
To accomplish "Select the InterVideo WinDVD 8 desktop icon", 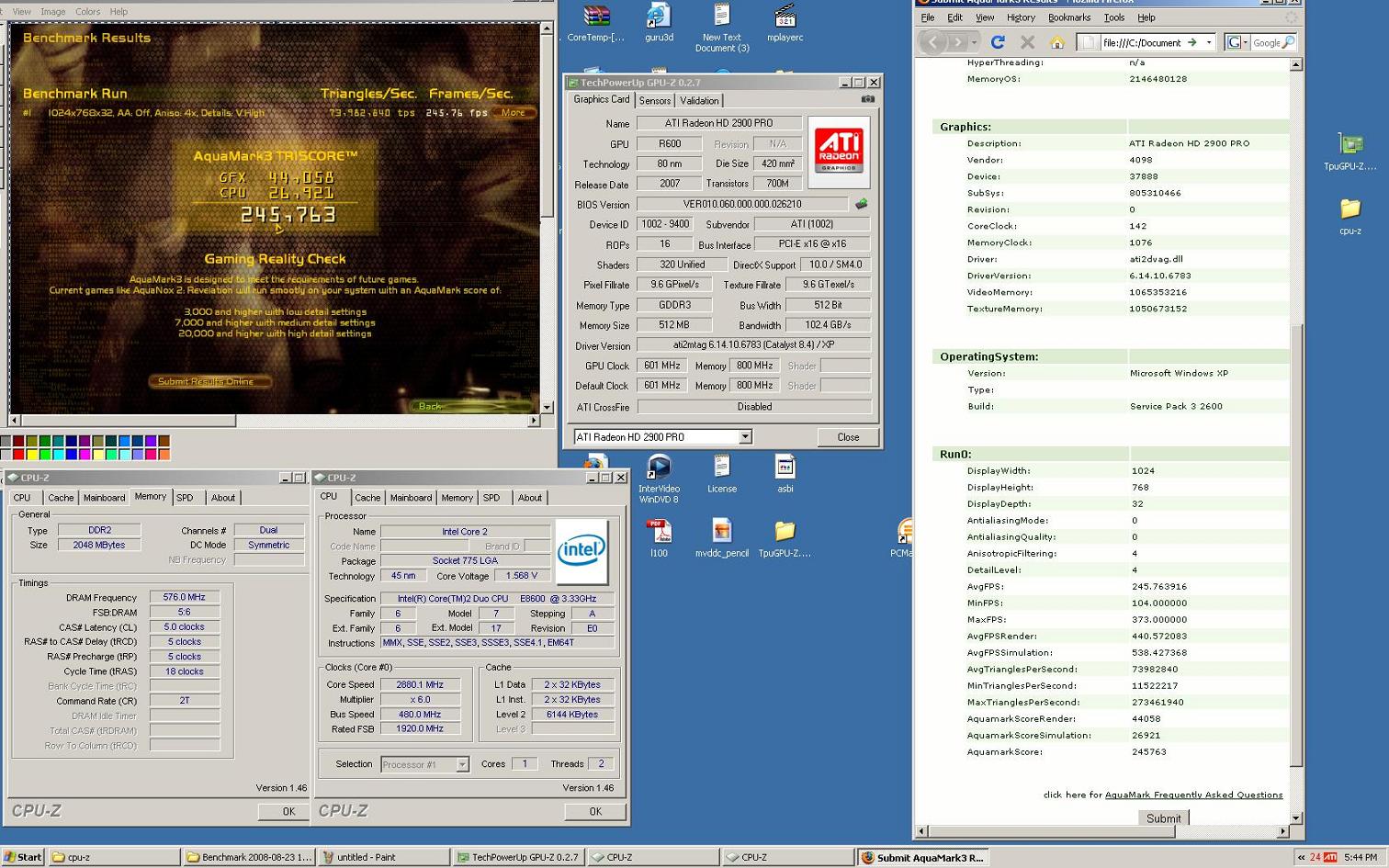I will point(659,479).
